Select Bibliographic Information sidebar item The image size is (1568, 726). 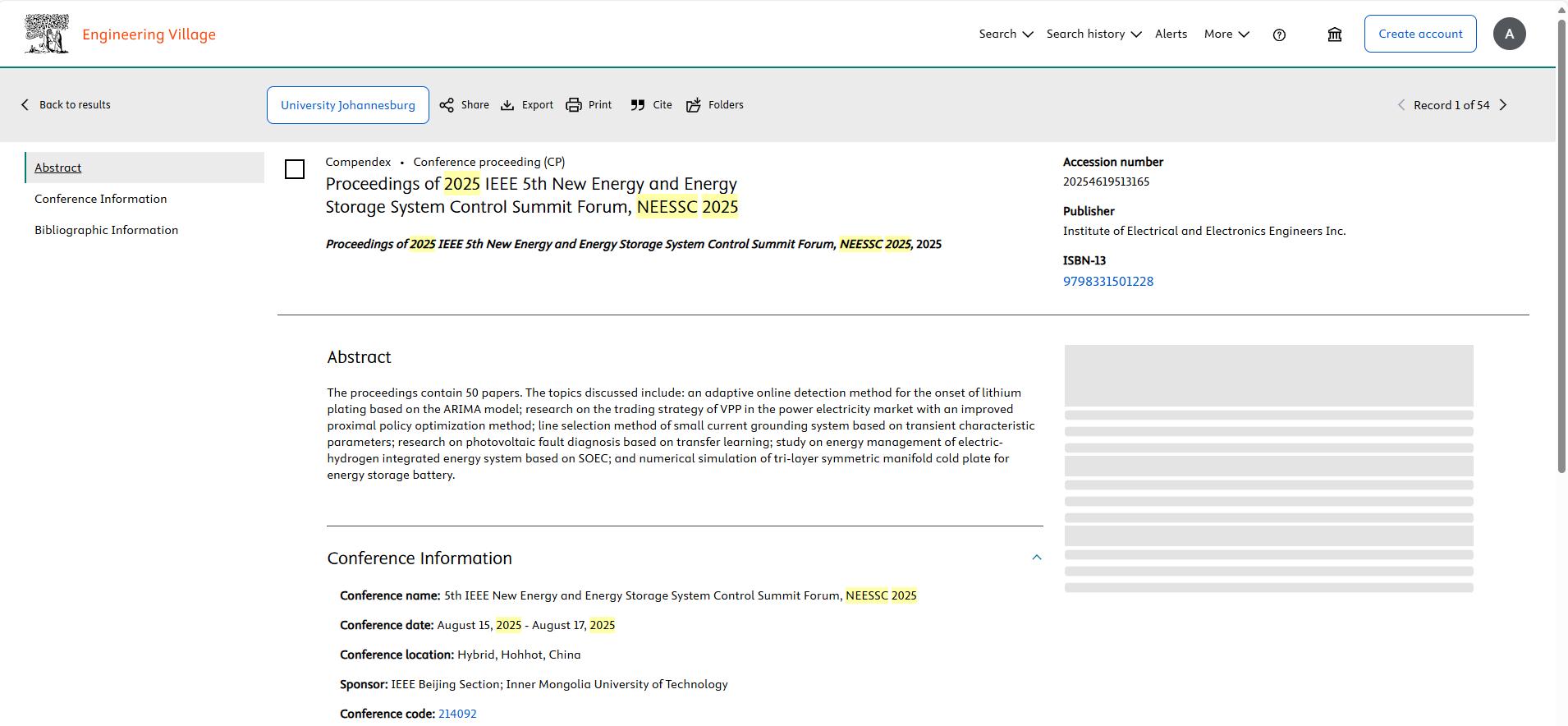tap(106, 230)
